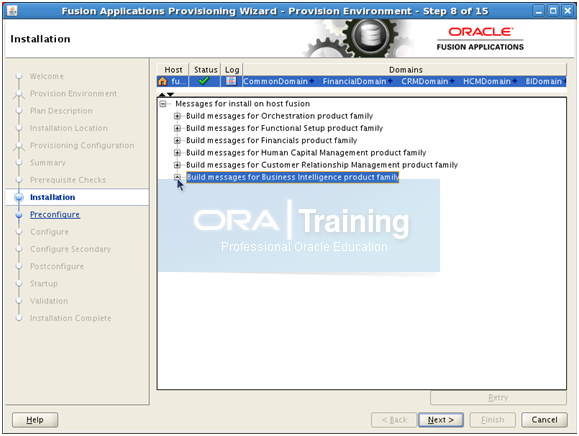Expand Orchestration product family messages
The height and width of the screenshot is (436, 579).
click(x=177, y=116)
